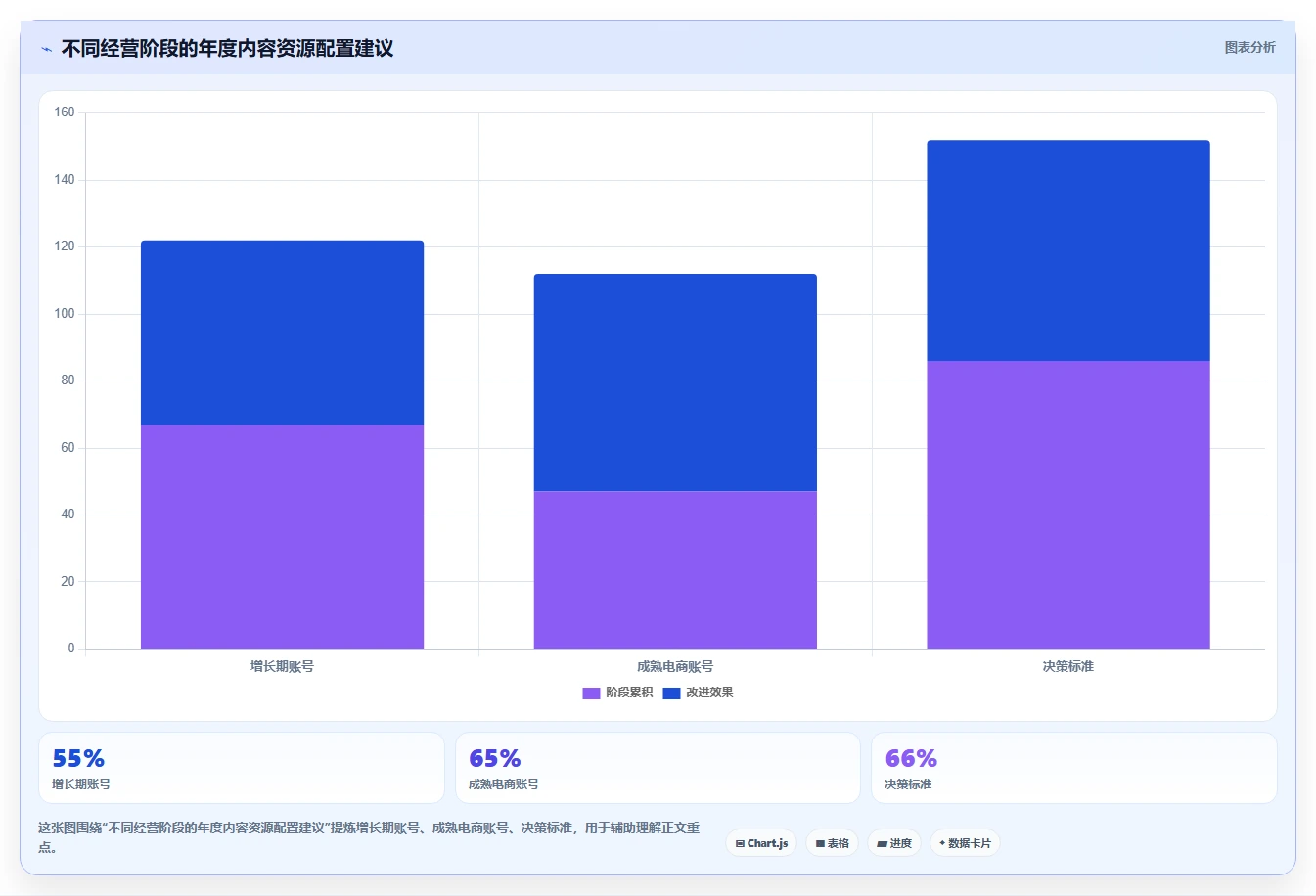1316x896 pixels.
Task: Click the blue 改进效果 legend swatch
Action: [x=671, y=693]
